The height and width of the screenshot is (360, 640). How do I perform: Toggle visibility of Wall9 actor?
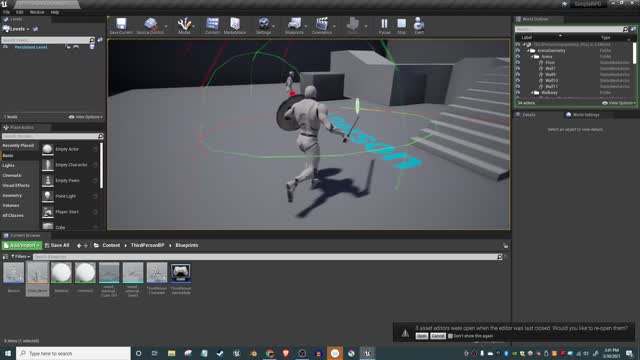518,75
